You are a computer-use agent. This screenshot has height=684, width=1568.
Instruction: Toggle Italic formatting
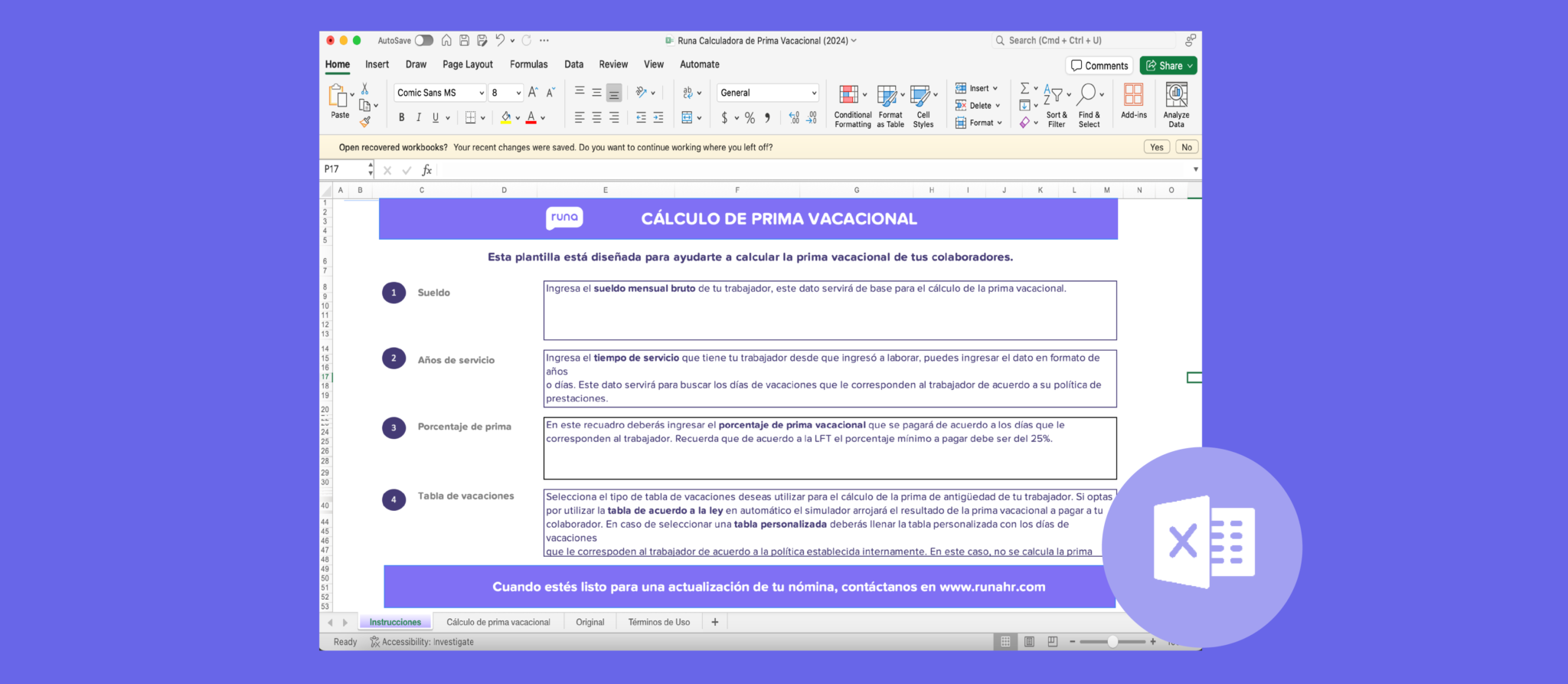coord(418,117)
